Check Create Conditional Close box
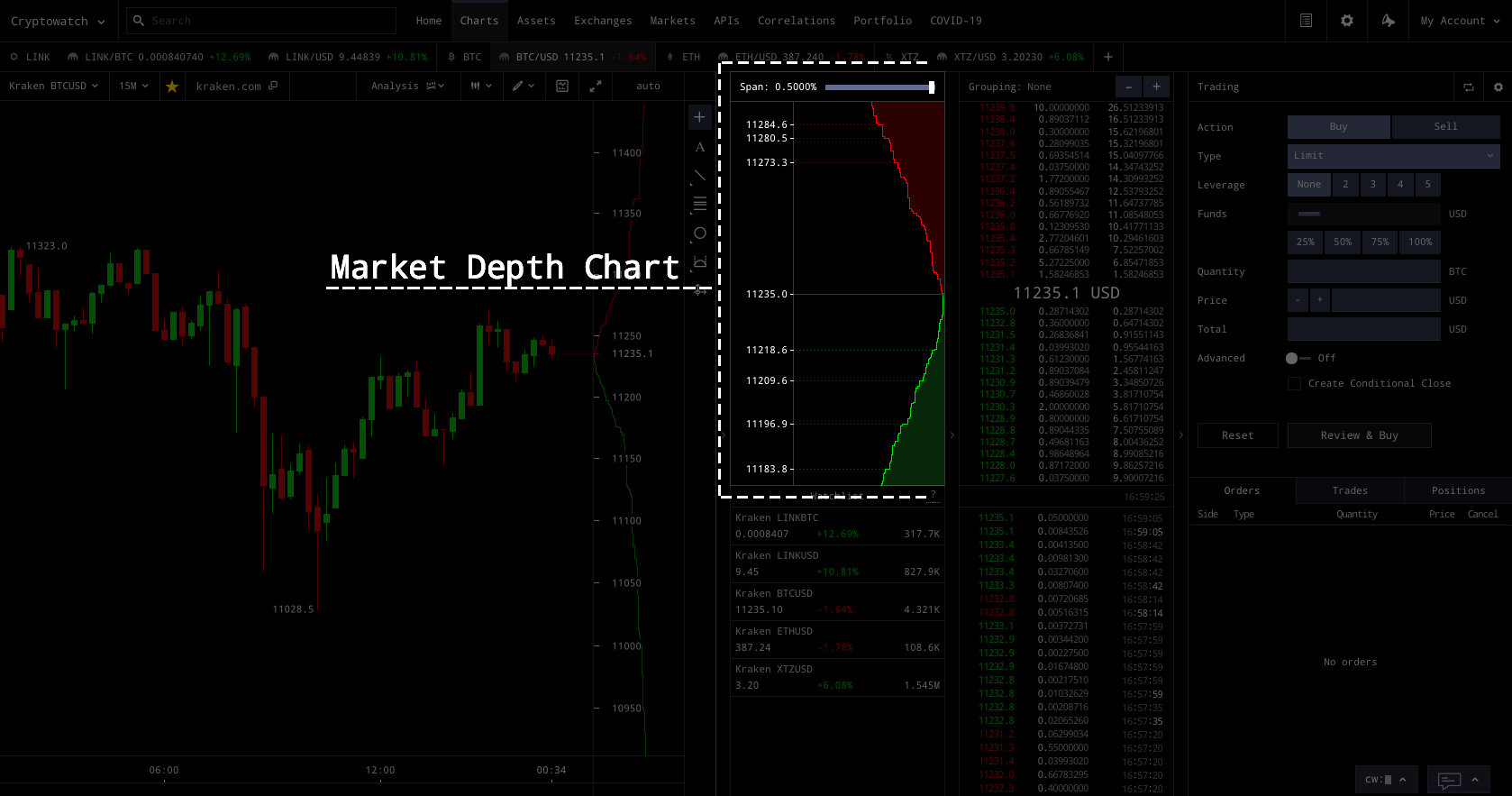This screenshot has height=796, width=1512. 1295,383
